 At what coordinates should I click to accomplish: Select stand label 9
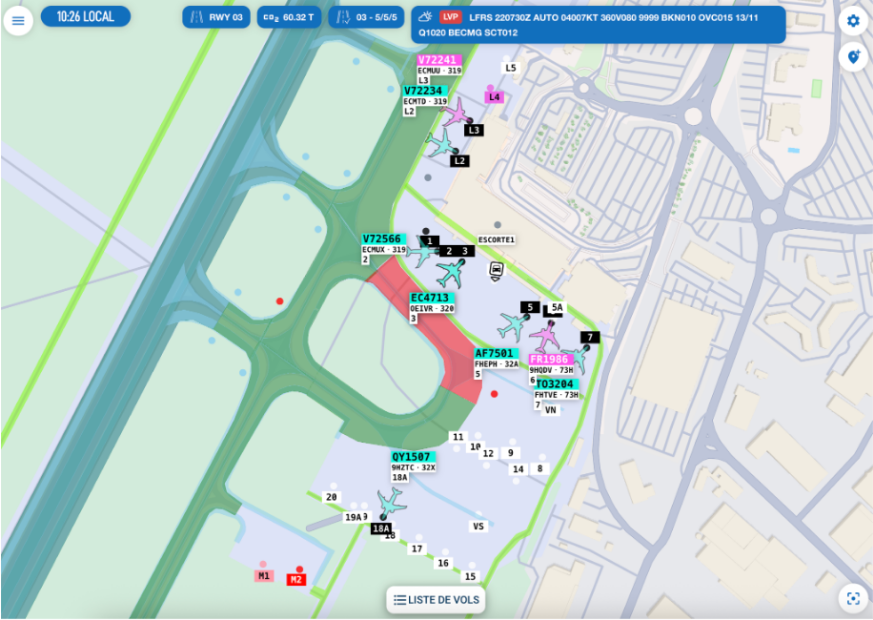[511, 453]
